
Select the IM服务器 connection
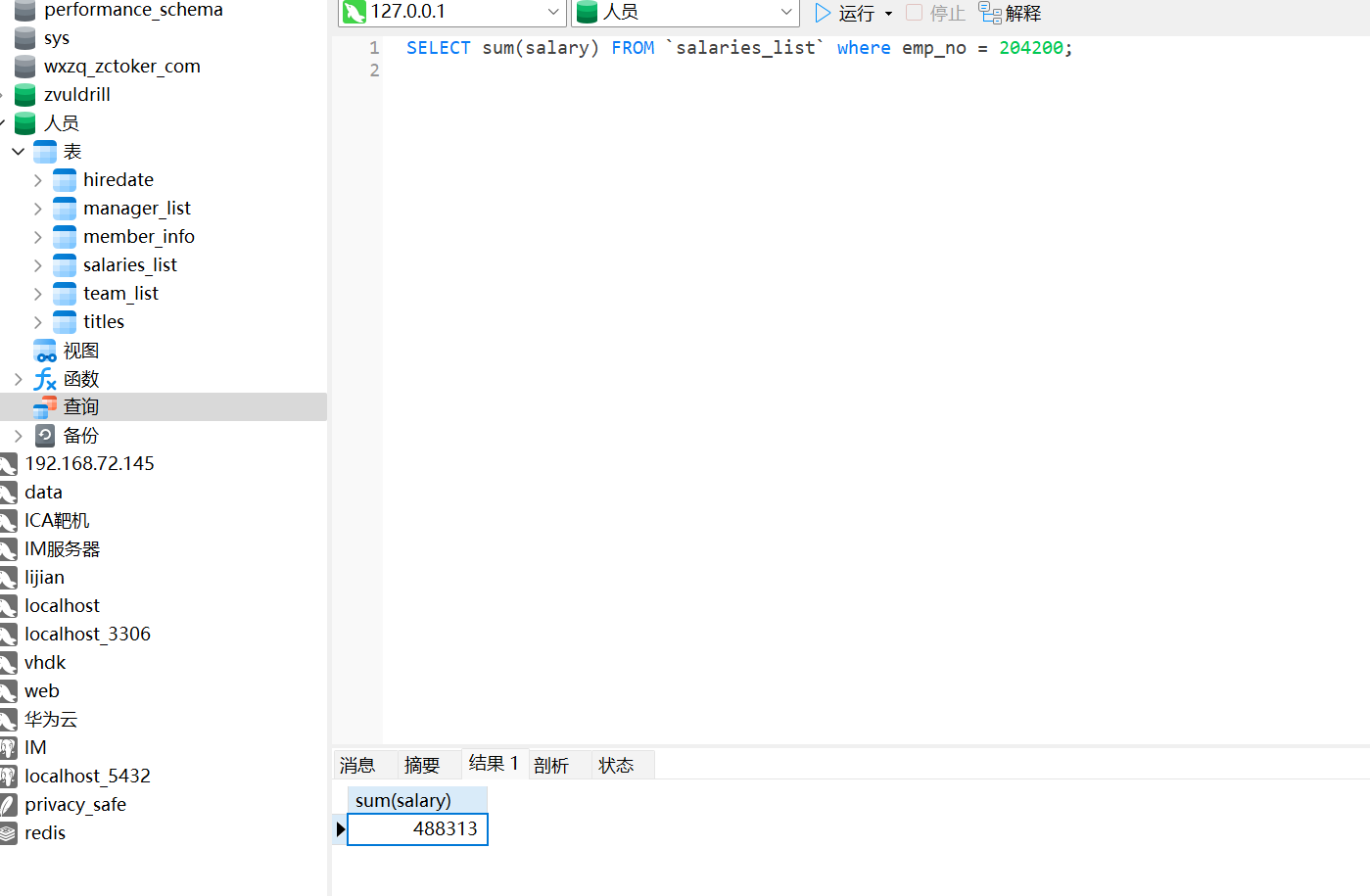click(x=63, y=549)
